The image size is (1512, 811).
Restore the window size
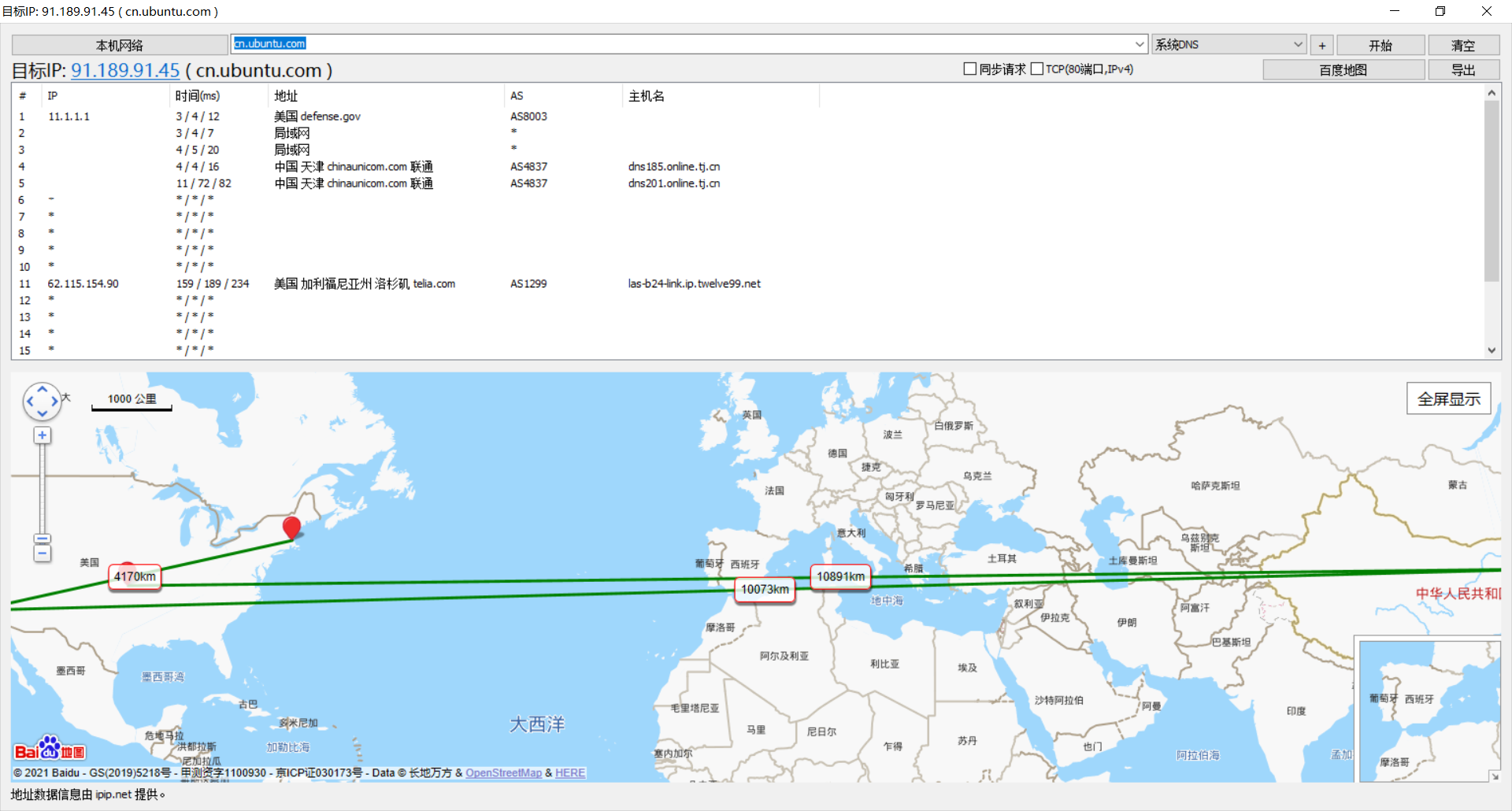click(1440, 11)
